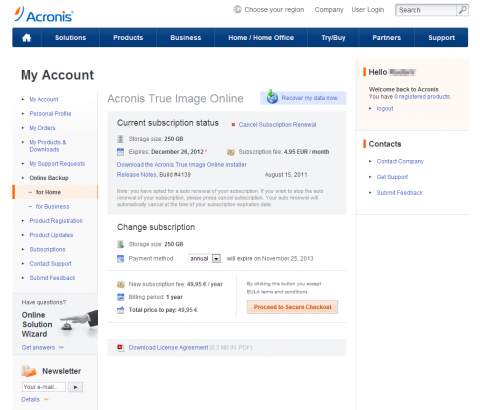This screenshot has width=480, height=410.
Task: Open My Orders
Action: tap(42, 128)
